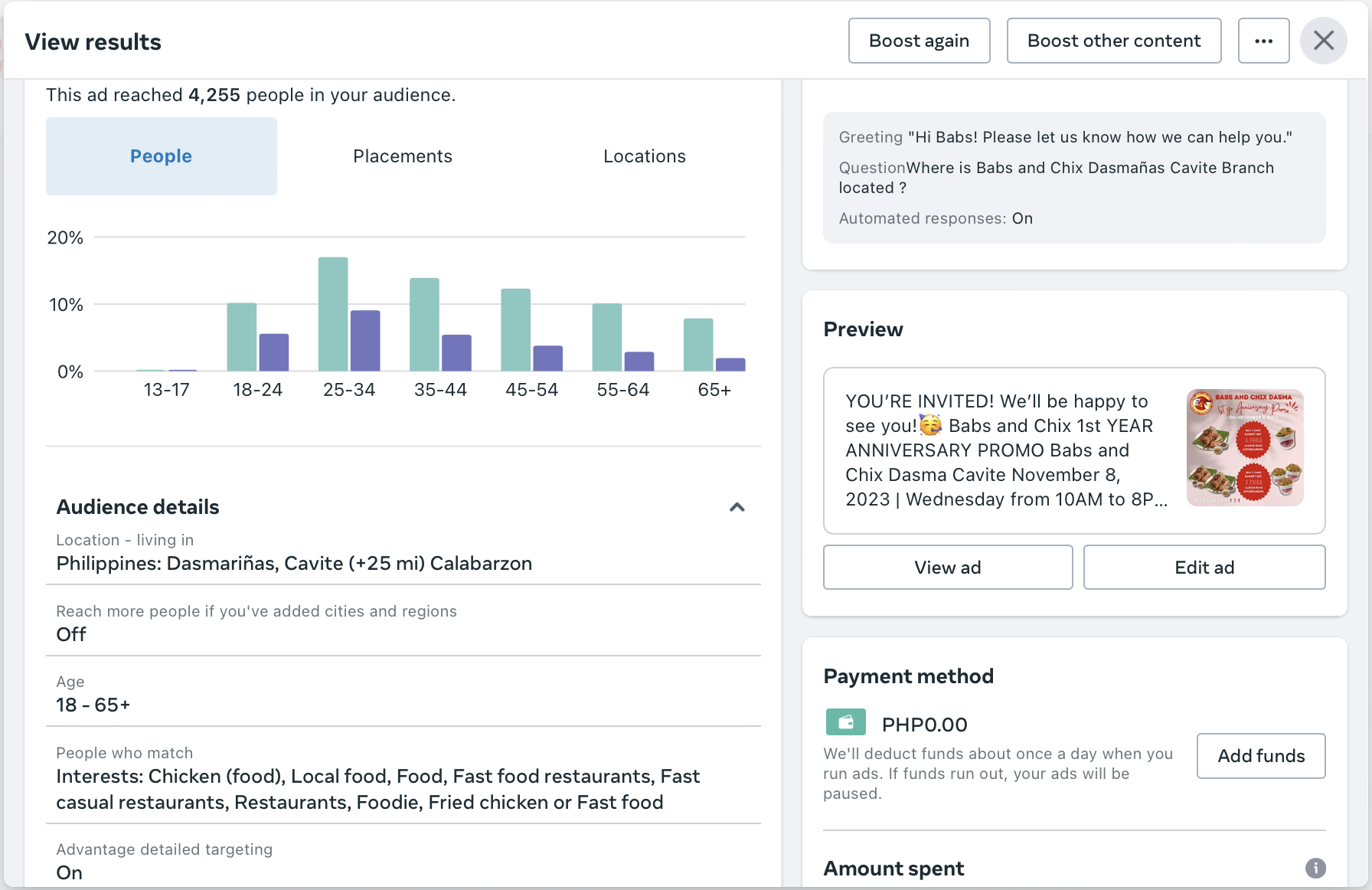Click the Boost again button
This screenshot has height=890, width=1372.
pyautogui.click(x=919, y=41)
